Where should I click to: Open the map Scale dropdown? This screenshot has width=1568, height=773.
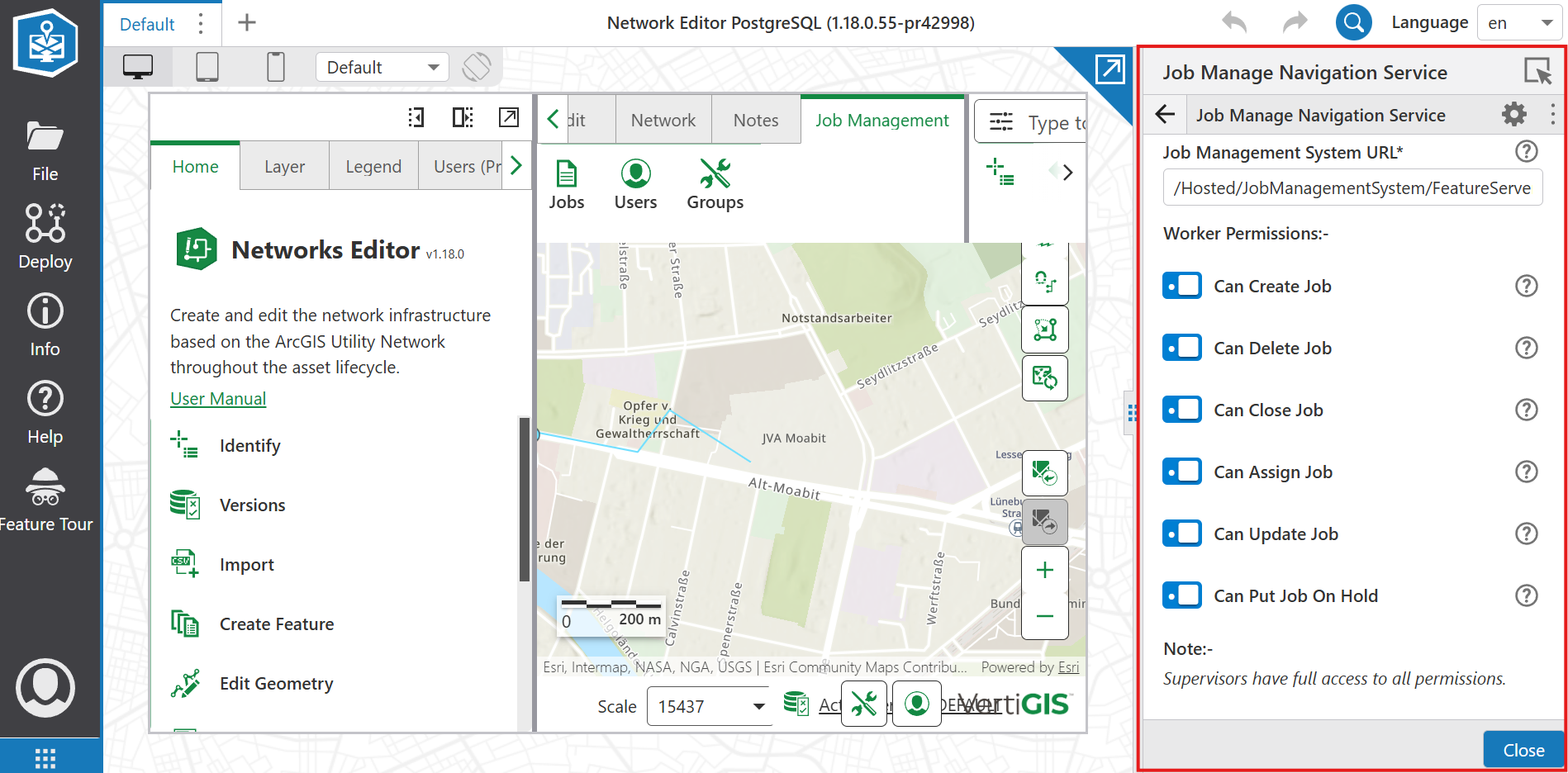(x=710, y=706)
